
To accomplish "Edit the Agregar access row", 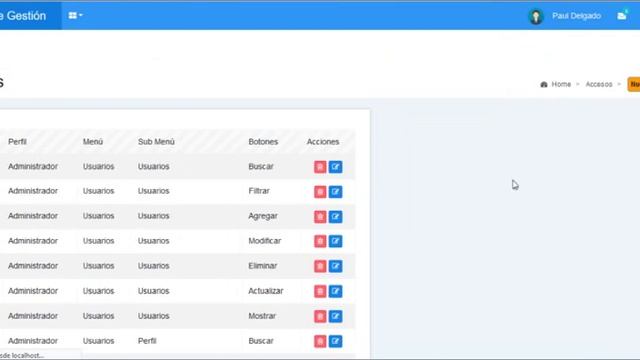I will point(336,217).
